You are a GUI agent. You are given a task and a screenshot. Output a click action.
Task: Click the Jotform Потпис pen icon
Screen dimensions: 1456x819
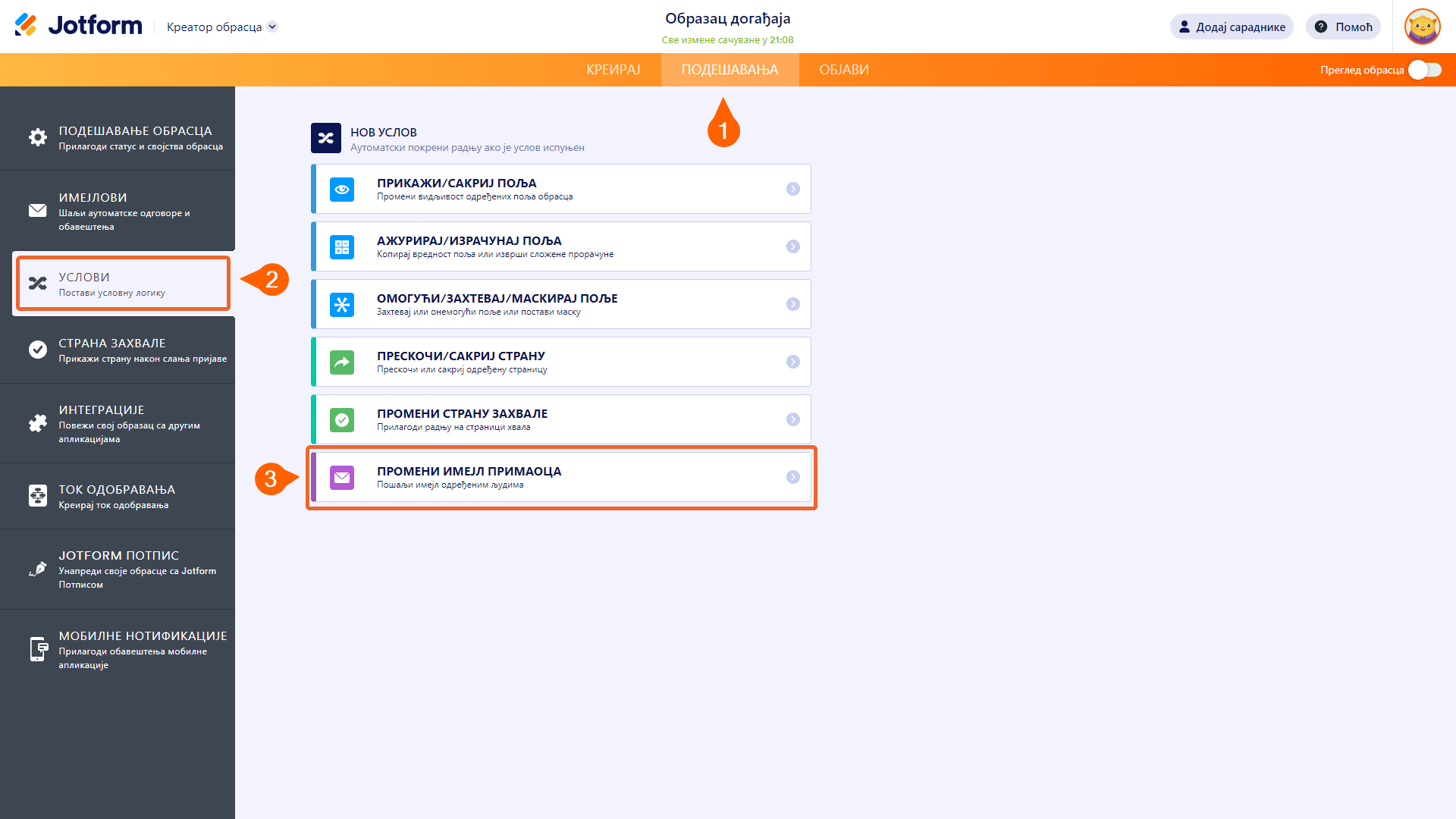(x=37, y=569)
